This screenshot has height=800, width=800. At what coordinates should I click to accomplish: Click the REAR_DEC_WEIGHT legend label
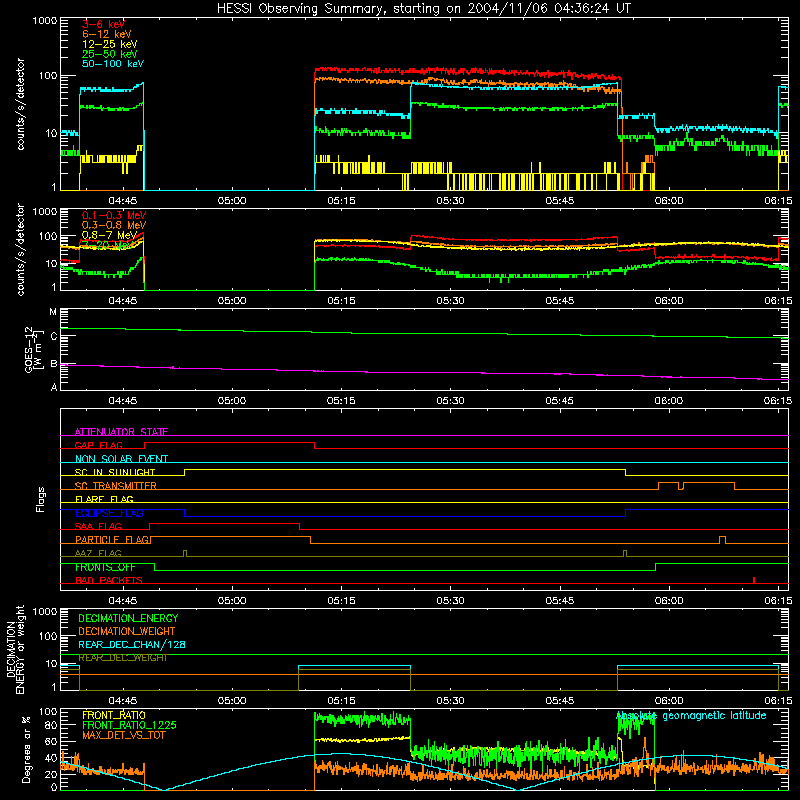[123, 658]
